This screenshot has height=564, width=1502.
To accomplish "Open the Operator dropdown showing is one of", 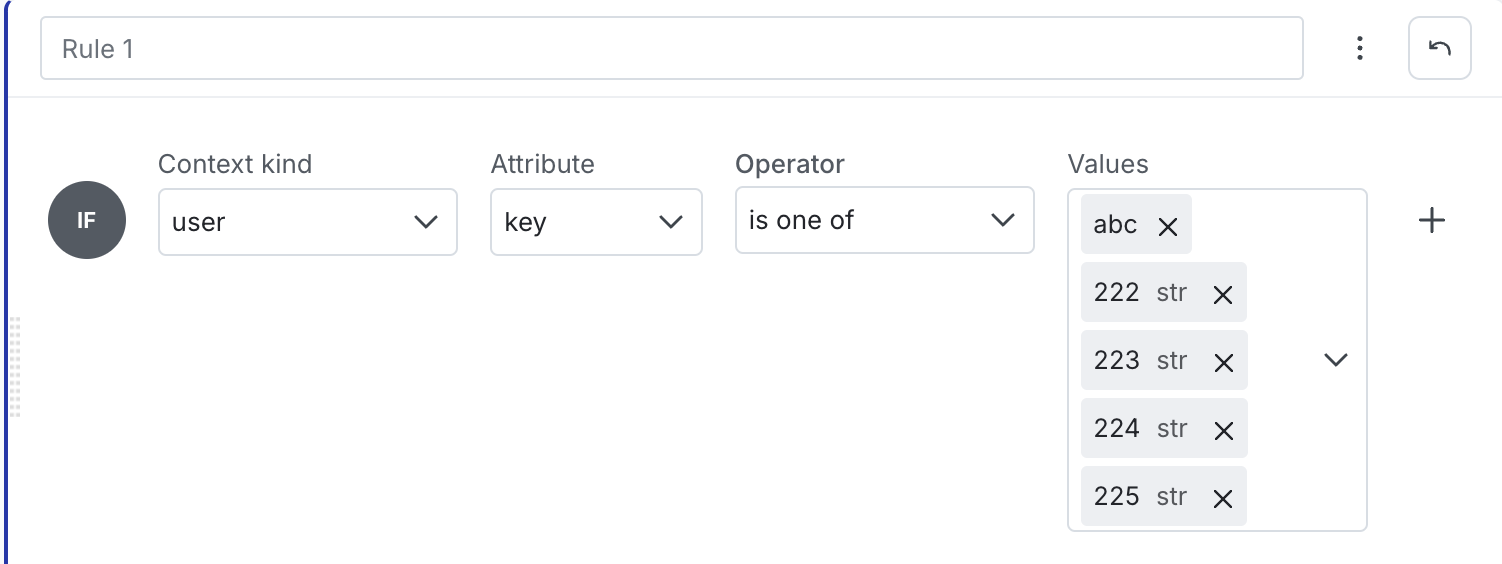I will coord(884,220).
